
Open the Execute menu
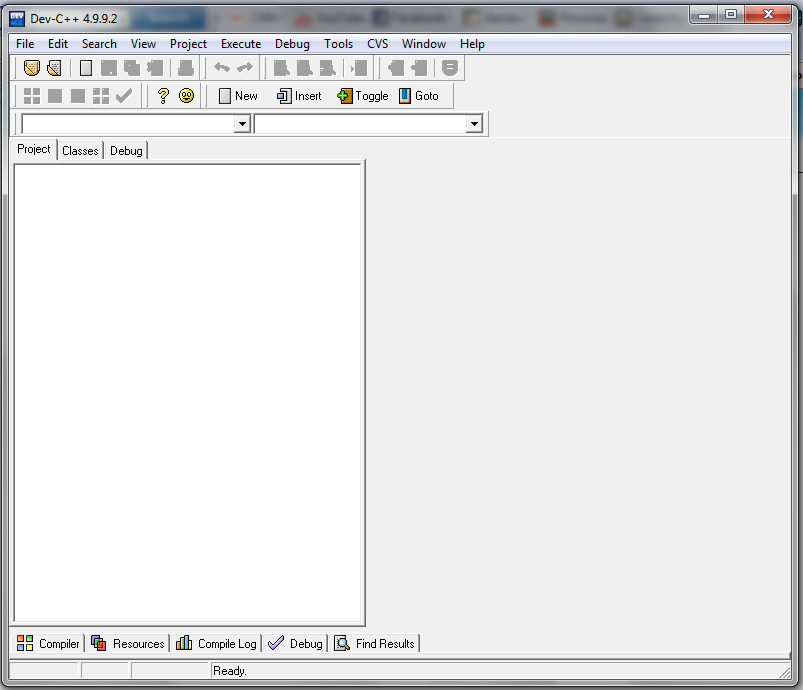tap(240, 44)
